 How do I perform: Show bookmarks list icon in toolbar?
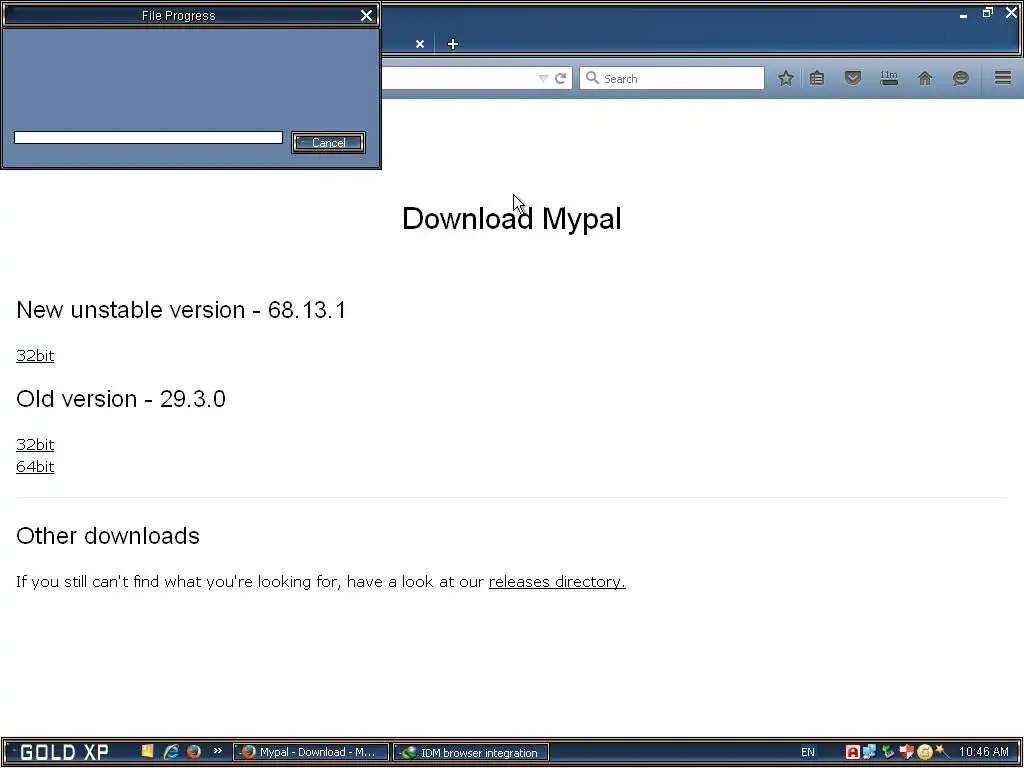click(x=816, y=78)
